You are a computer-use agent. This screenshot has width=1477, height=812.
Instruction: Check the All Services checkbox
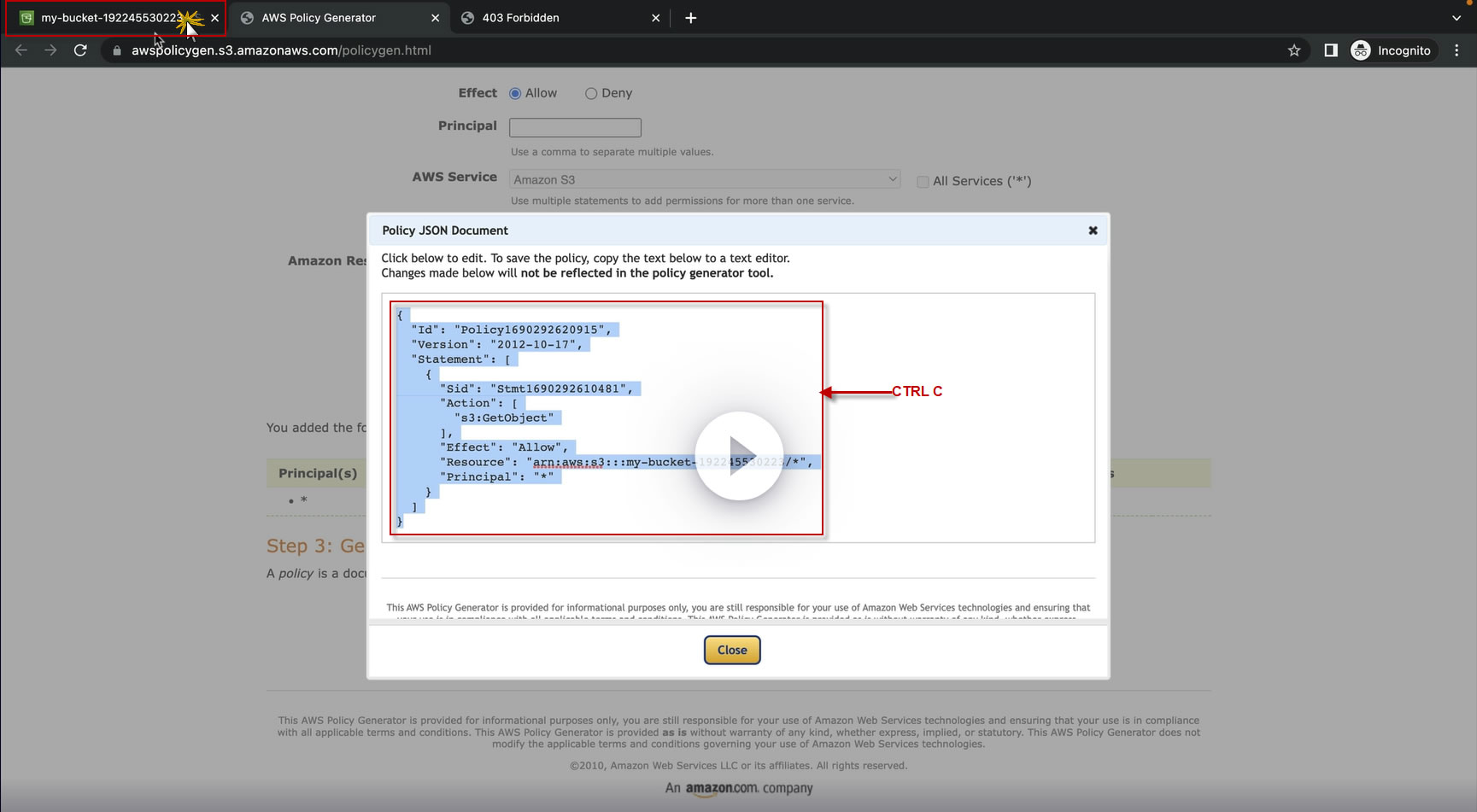click(923, 182)
